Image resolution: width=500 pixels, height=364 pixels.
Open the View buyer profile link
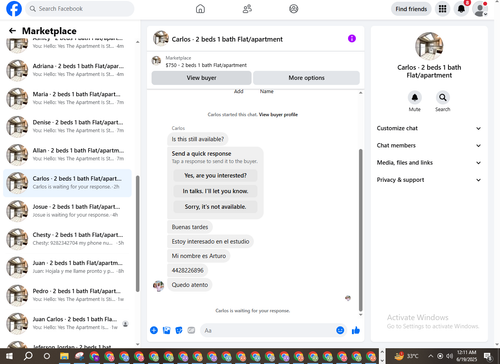(x=278, y=115)
